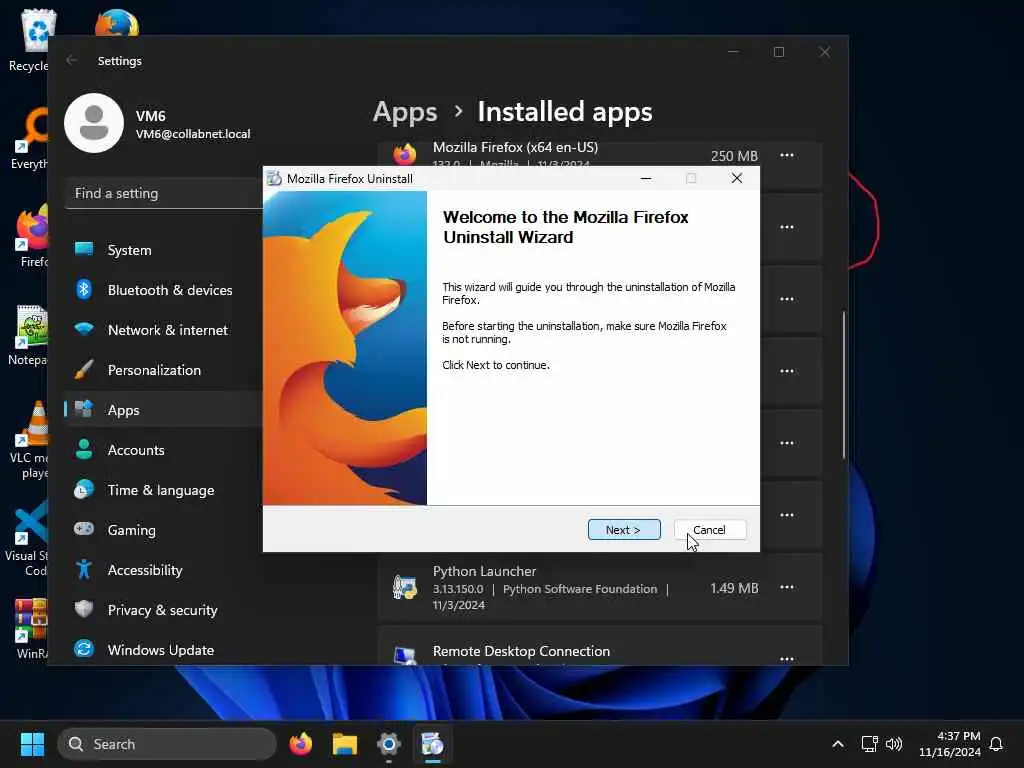Viewport: 1024px width, 768px height.
Task: Click the taskbar Search box
Action: [167, 744]
